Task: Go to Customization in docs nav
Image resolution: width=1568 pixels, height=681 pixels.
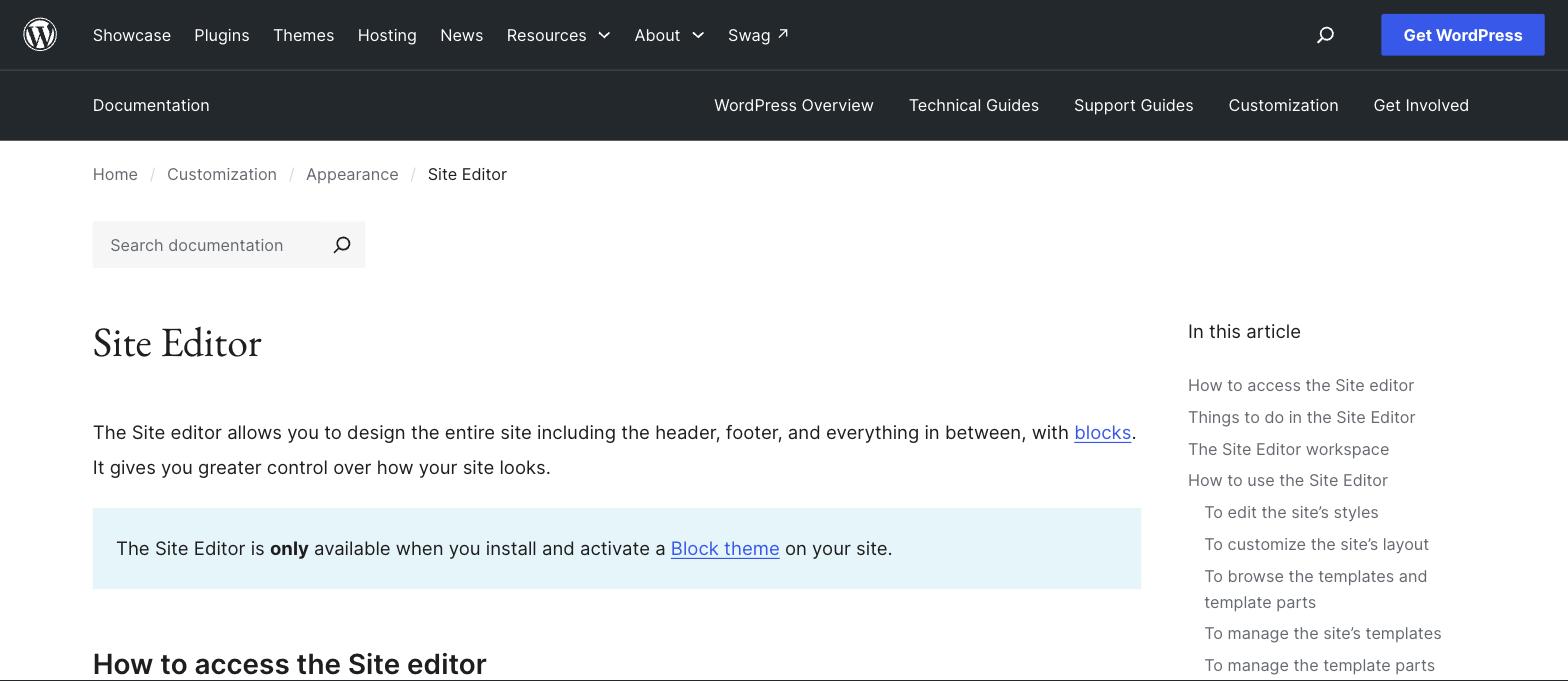Action: [x=1284, y=105]
